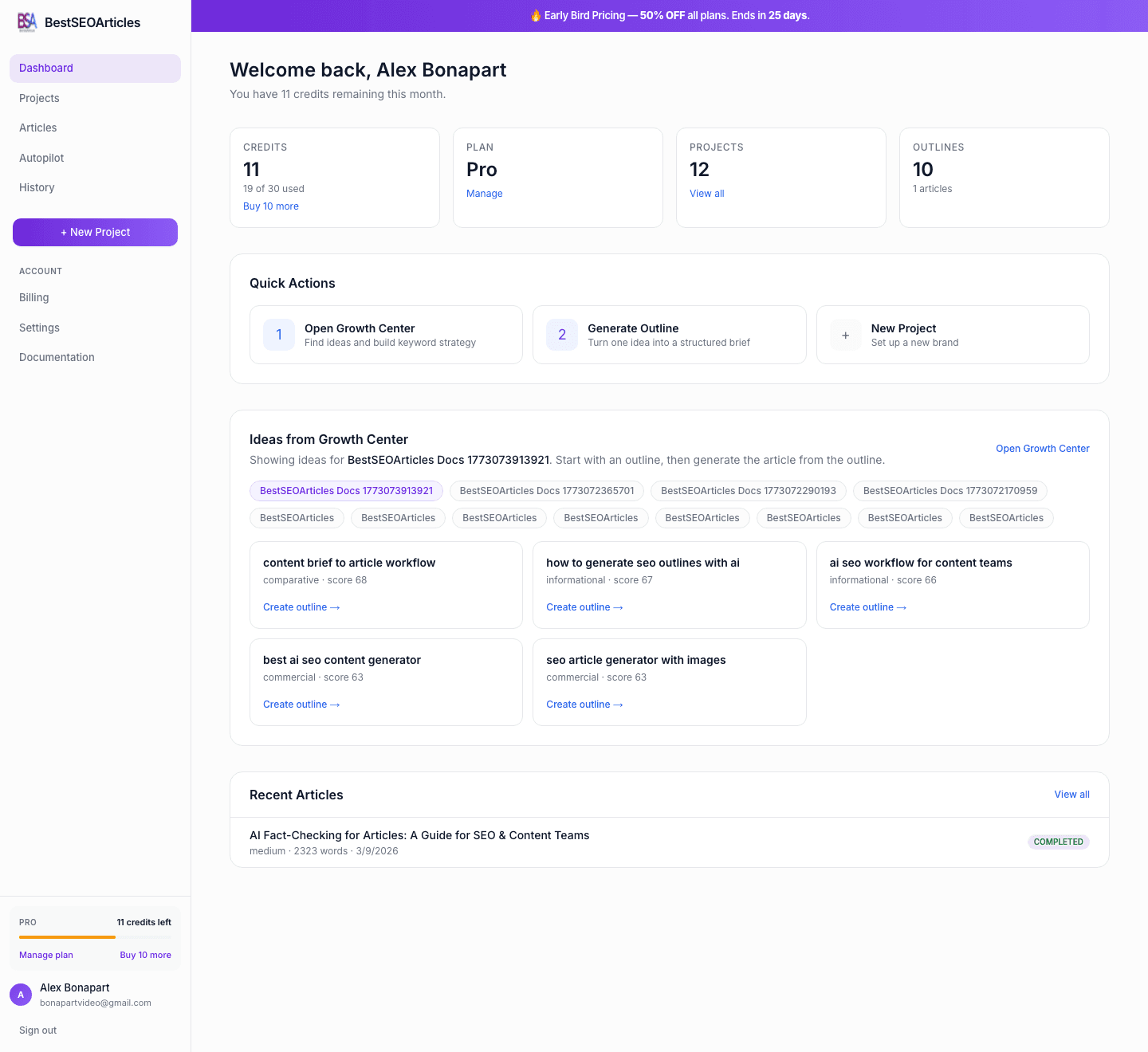
Task: Click the plus icon on New Project quick action
Action: coord(845,335)
